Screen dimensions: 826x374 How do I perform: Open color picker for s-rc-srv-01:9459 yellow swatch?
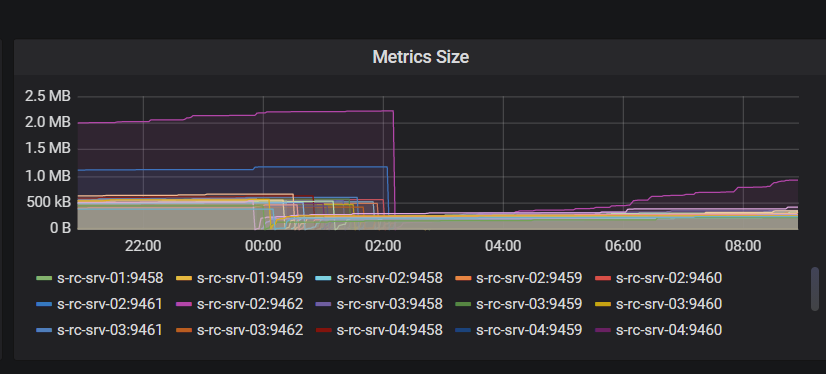click(x=184, y=278)
